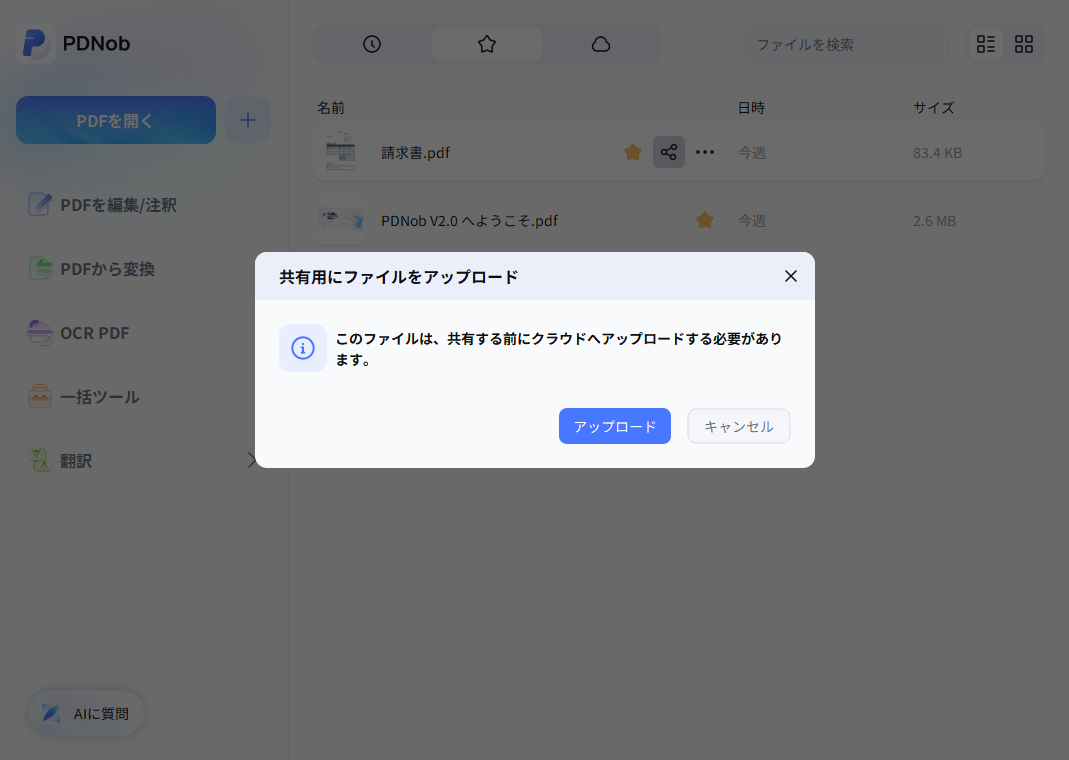1069x760 pixels.
Task: Click the AIに質問 button
Action: click(x=86, y=714)
